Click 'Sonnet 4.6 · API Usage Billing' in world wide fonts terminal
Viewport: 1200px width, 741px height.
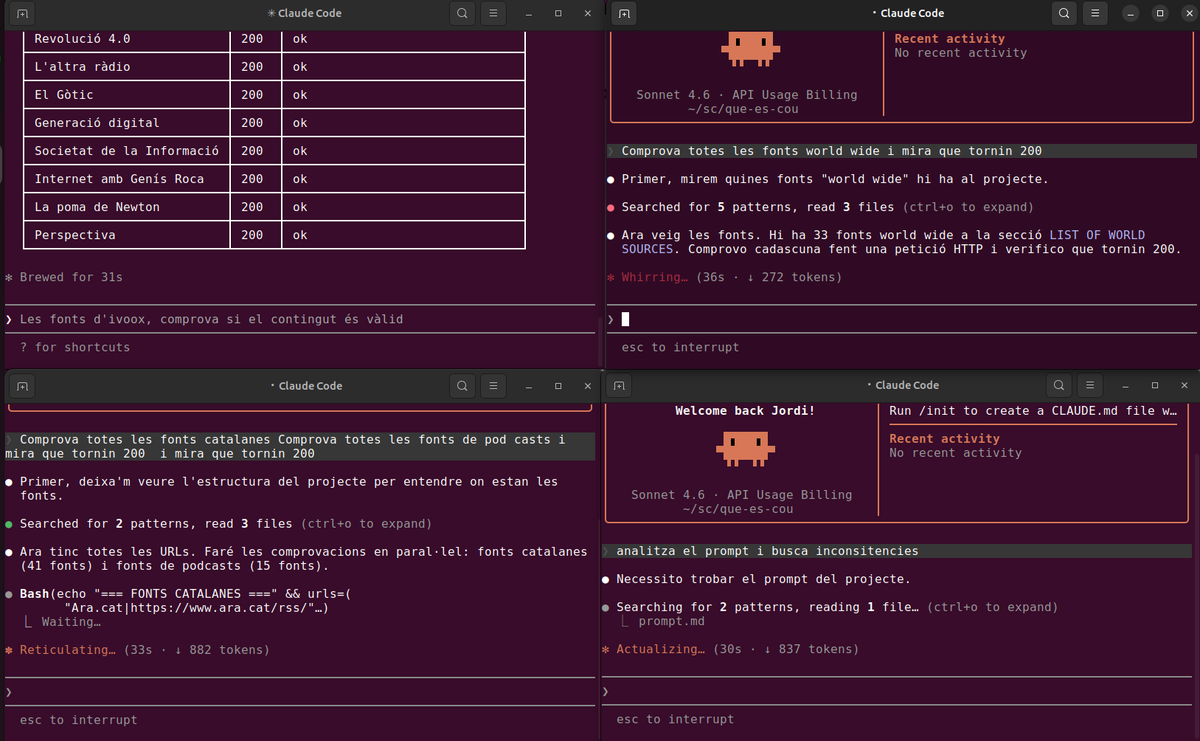coord(747,95)
